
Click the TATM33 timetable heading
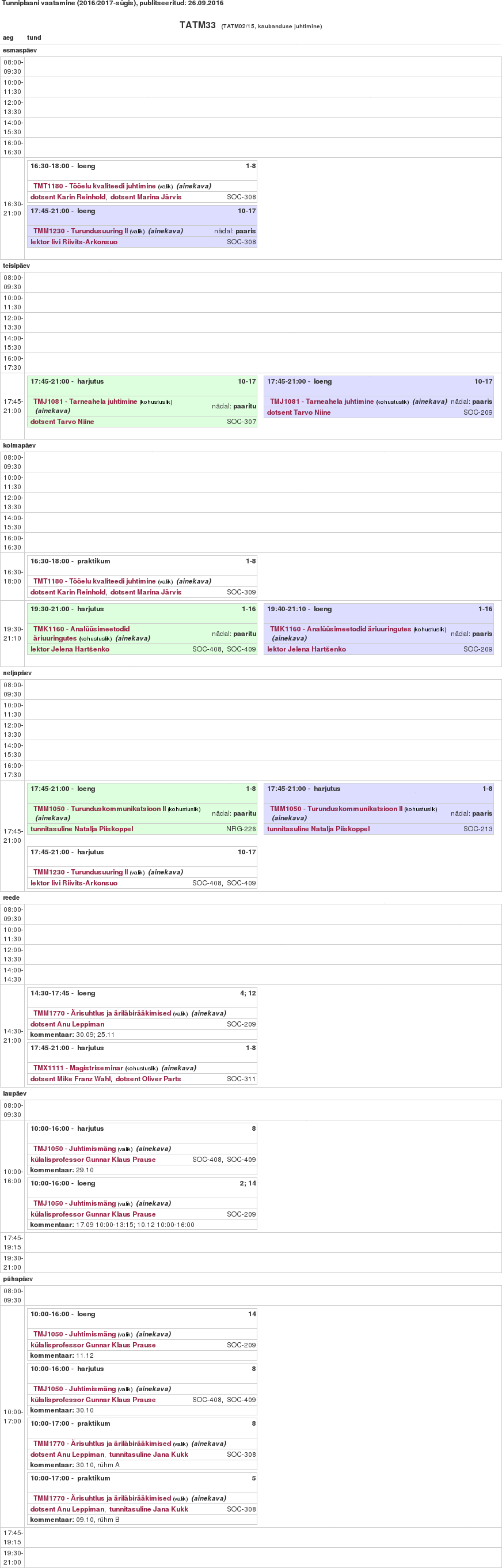197,25
